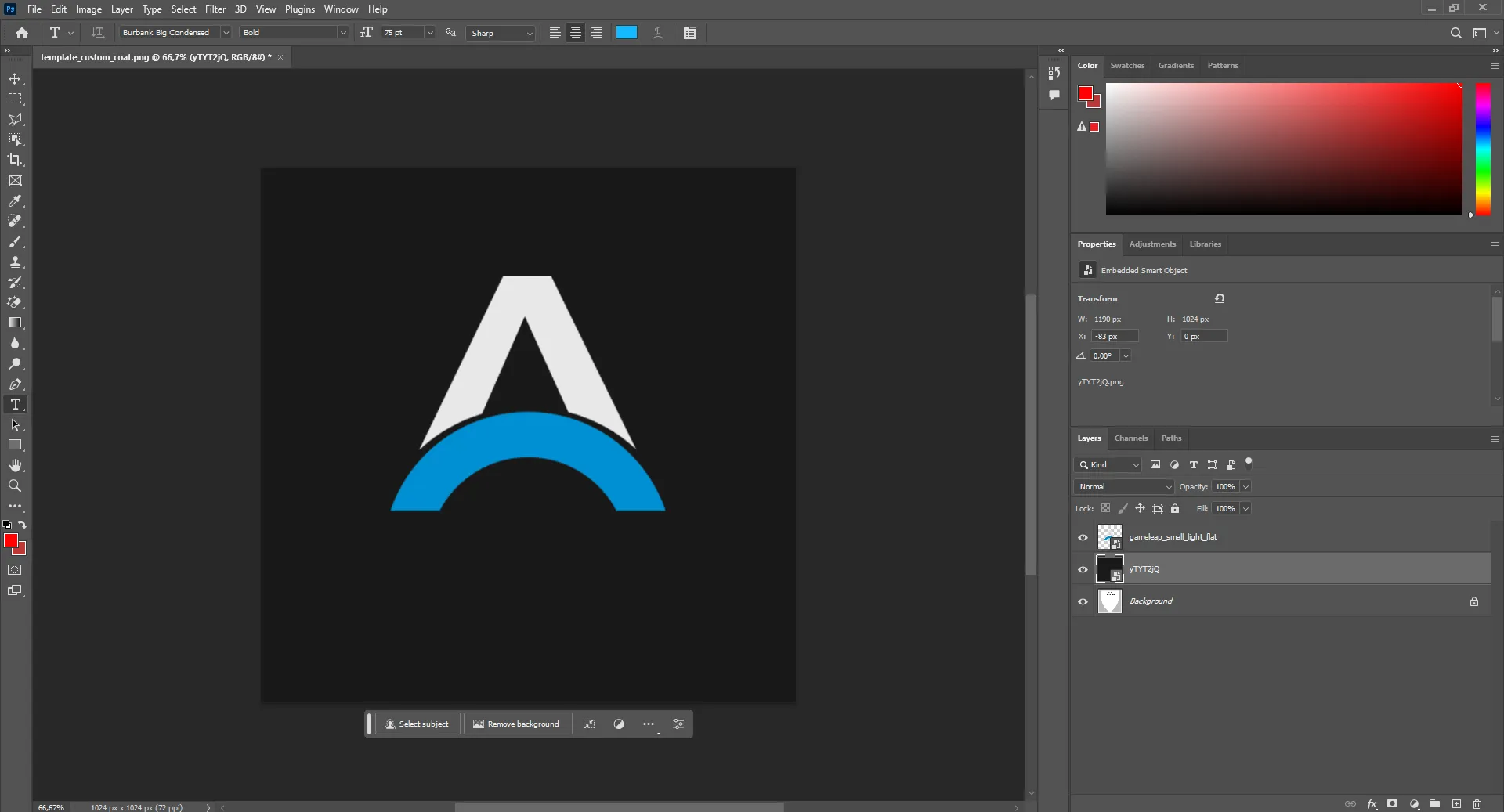
Task: Hide the gameleap_small_light_flat layer
Action: [x=1083, y=537]
